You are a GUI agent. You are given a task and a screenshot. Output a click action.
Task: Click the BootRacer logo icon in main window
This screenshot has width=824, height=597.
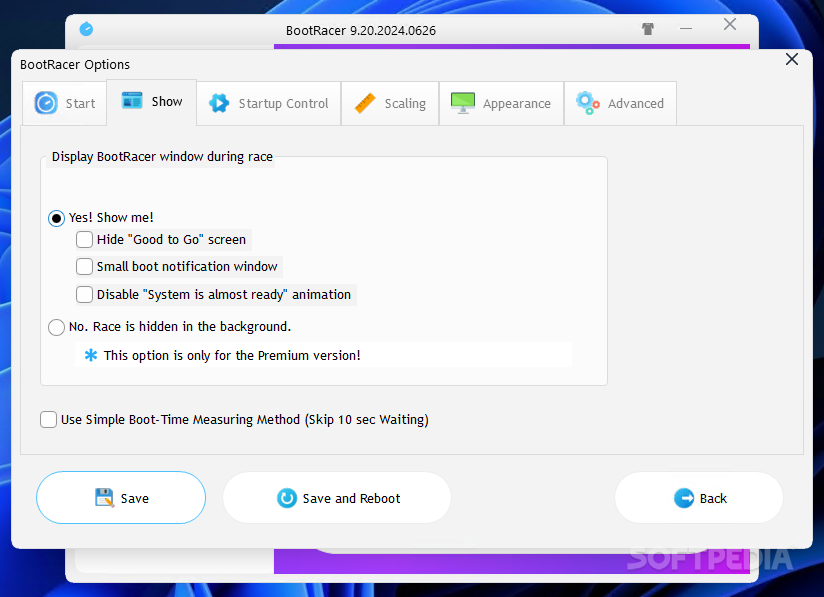(x=86, y=29)
